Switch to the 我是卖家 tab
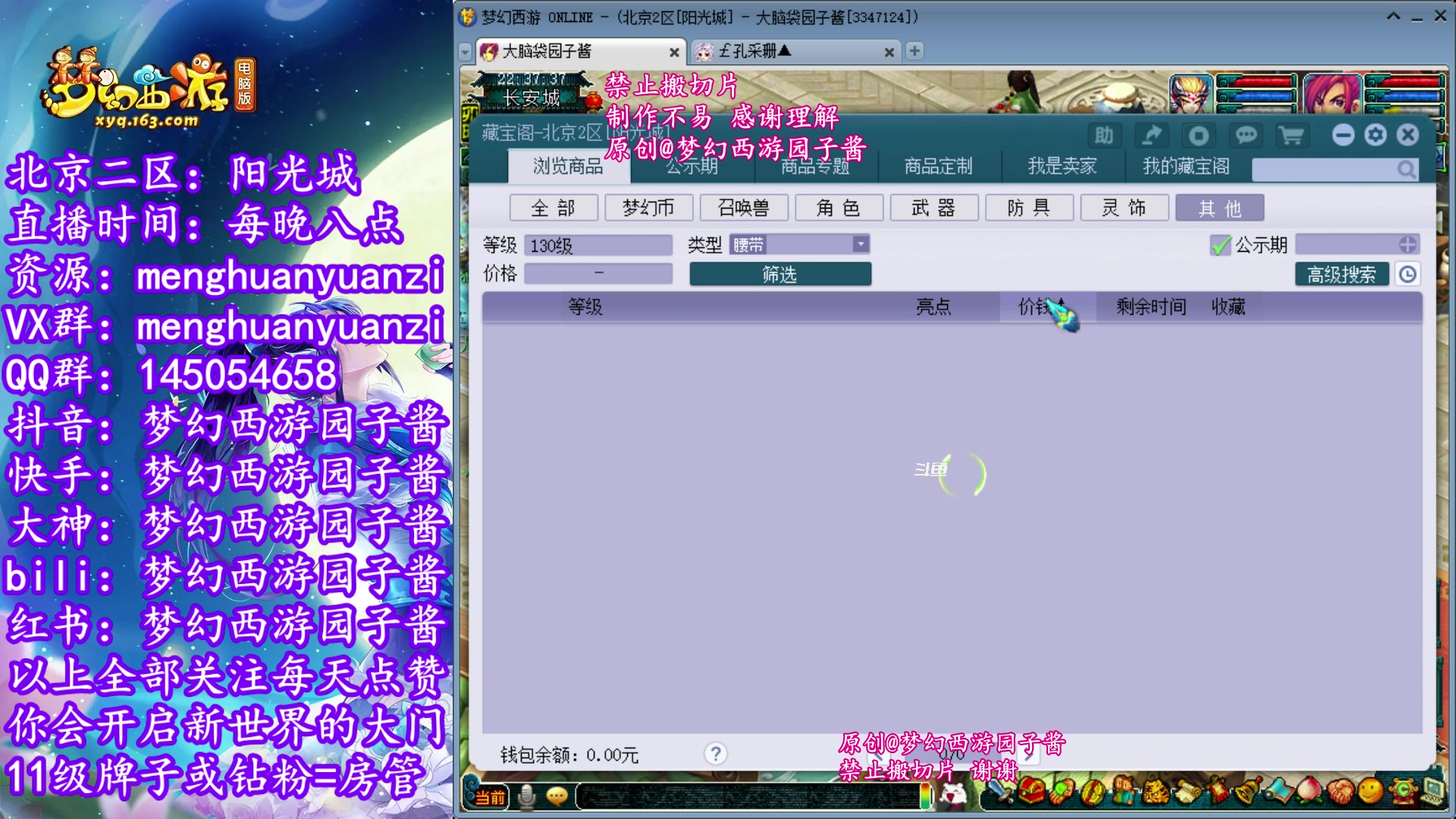This screenshot has height=819, width=1456. tap(1062, 166)
